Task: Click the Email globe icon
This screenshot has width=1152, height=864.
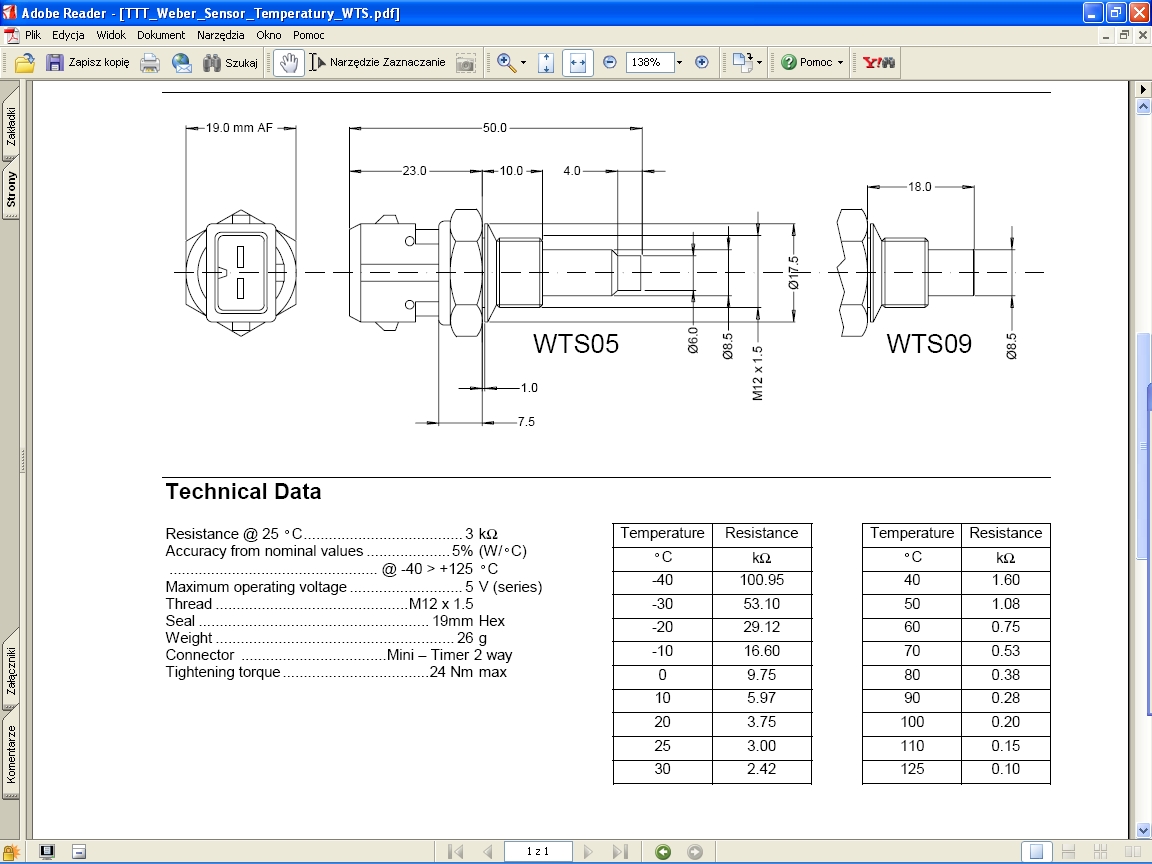Action: [181, 62]
